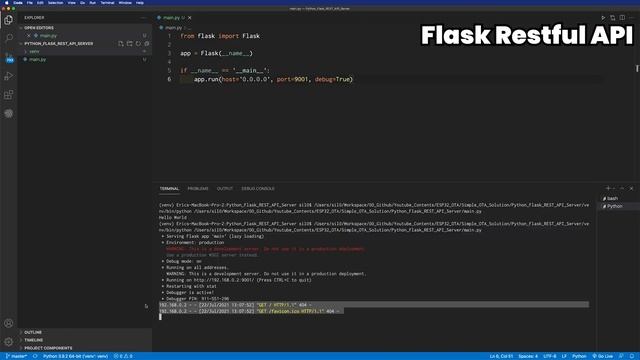Open notifications bell in status bar
Screen dimensions: 640x360
click(x=632, y=356)
